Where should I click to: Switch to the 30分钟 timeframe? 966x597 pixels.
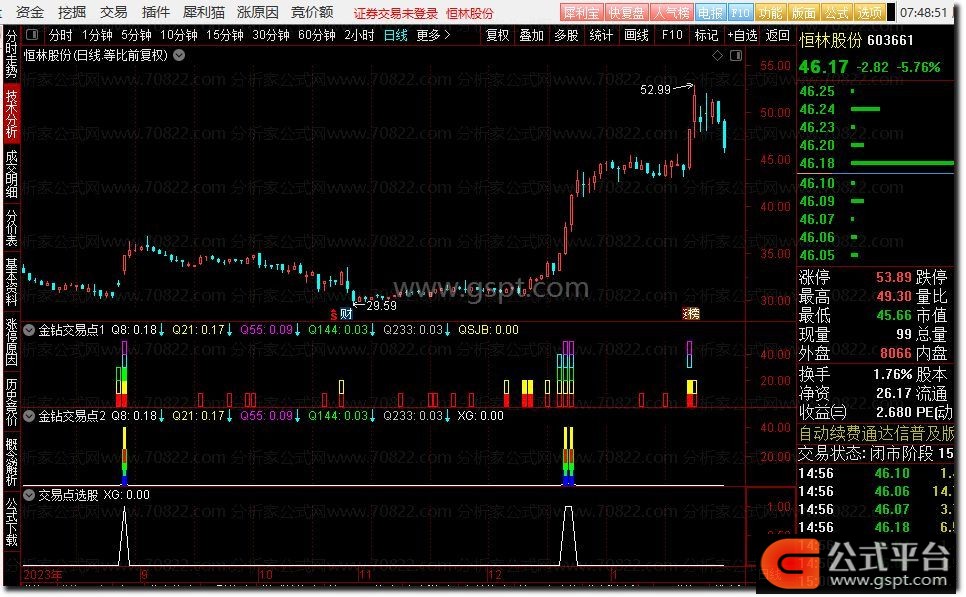tap(271, 35)
